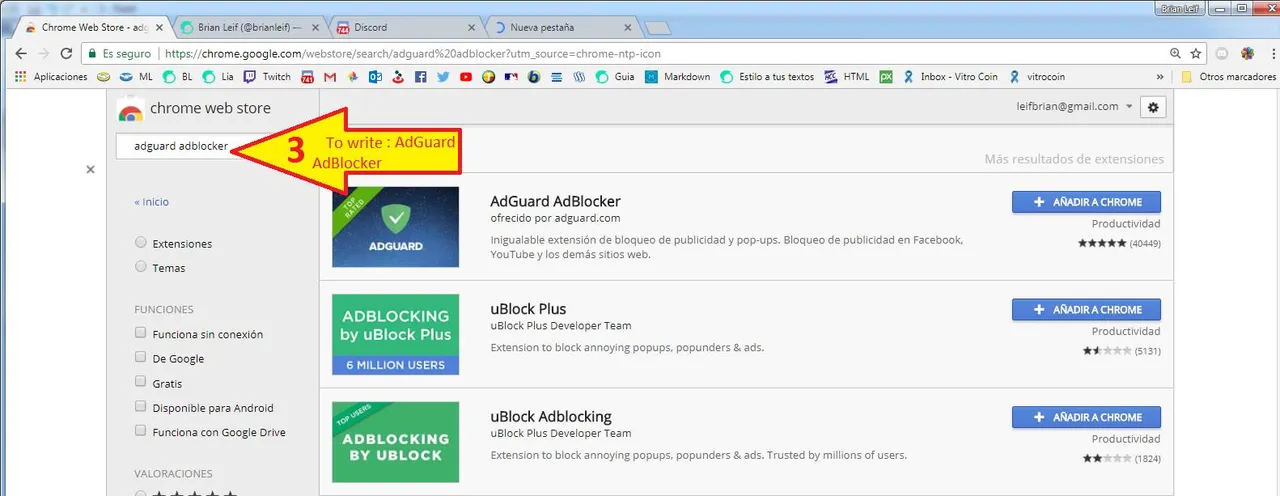The width and height of the screenshot is (1280, 496).
Task: Open the web store settings gear
Action: pyautogui.click(x=1154, y=107)
